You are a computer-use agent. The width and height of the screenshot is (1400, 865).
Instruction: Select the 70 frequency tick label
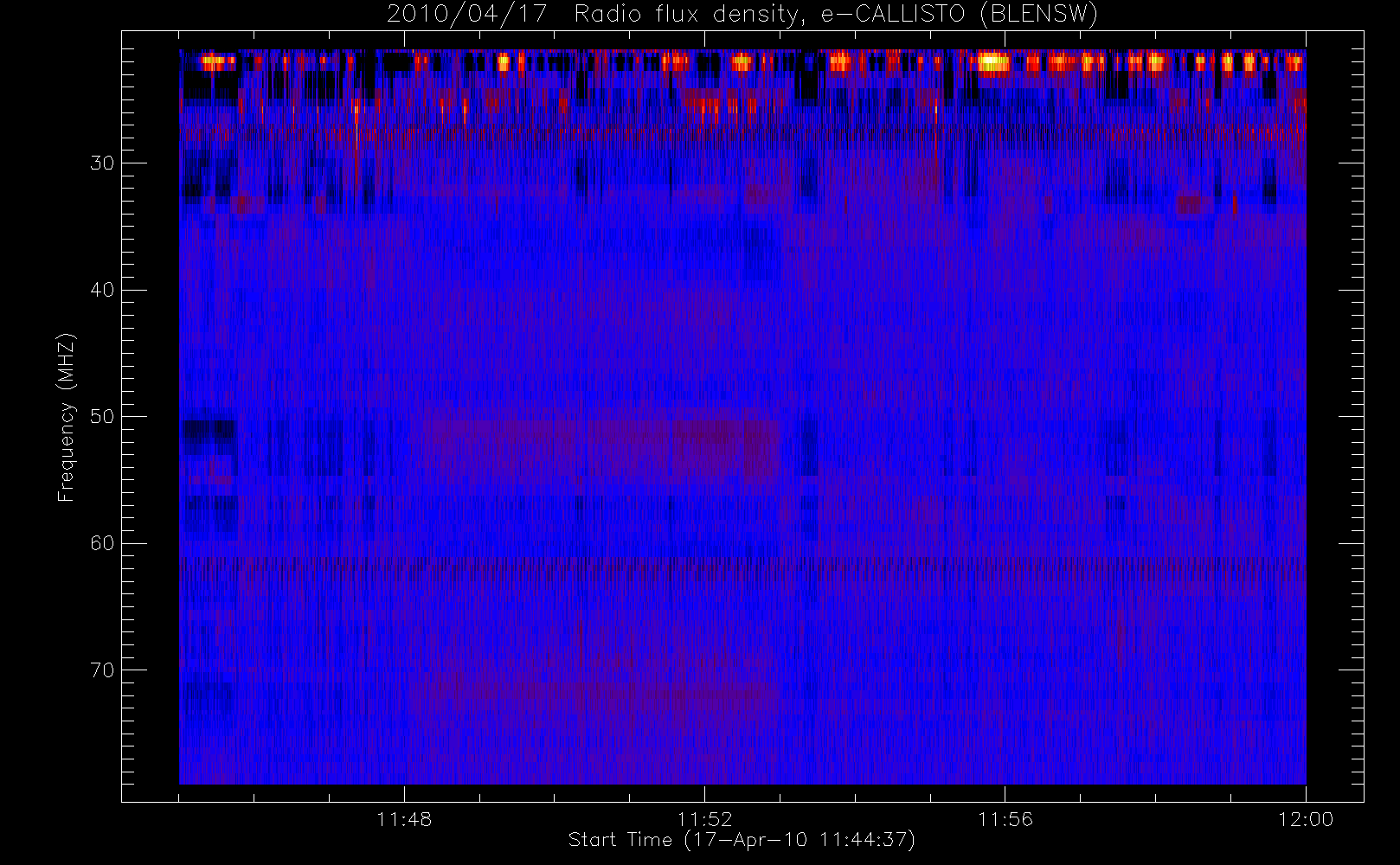click(x=102, y=670)
